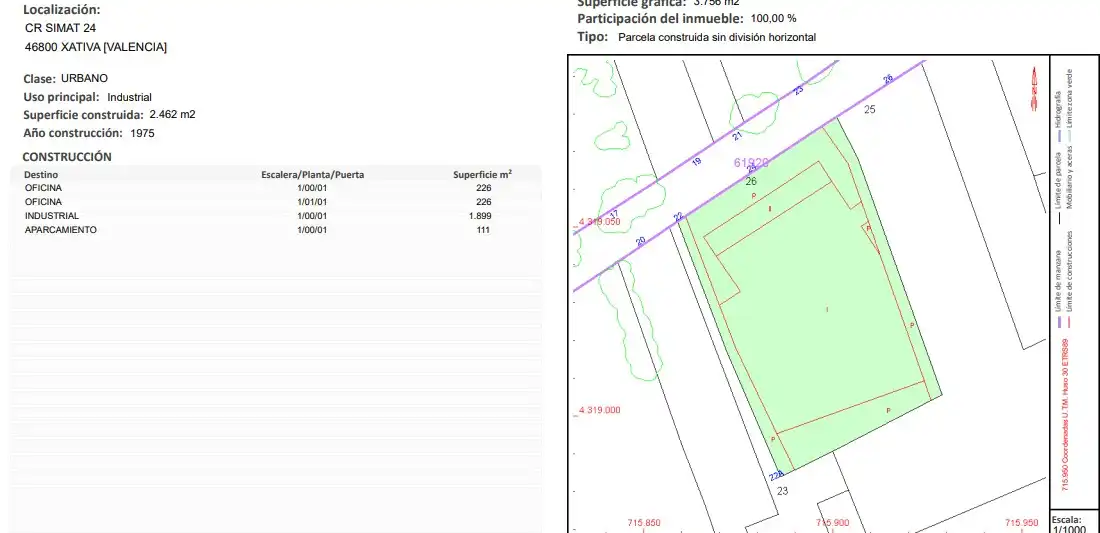Select the 'APARCAMIENTO' row label
The height and width of the screenshot is (533, 1100).
[60, 229]
